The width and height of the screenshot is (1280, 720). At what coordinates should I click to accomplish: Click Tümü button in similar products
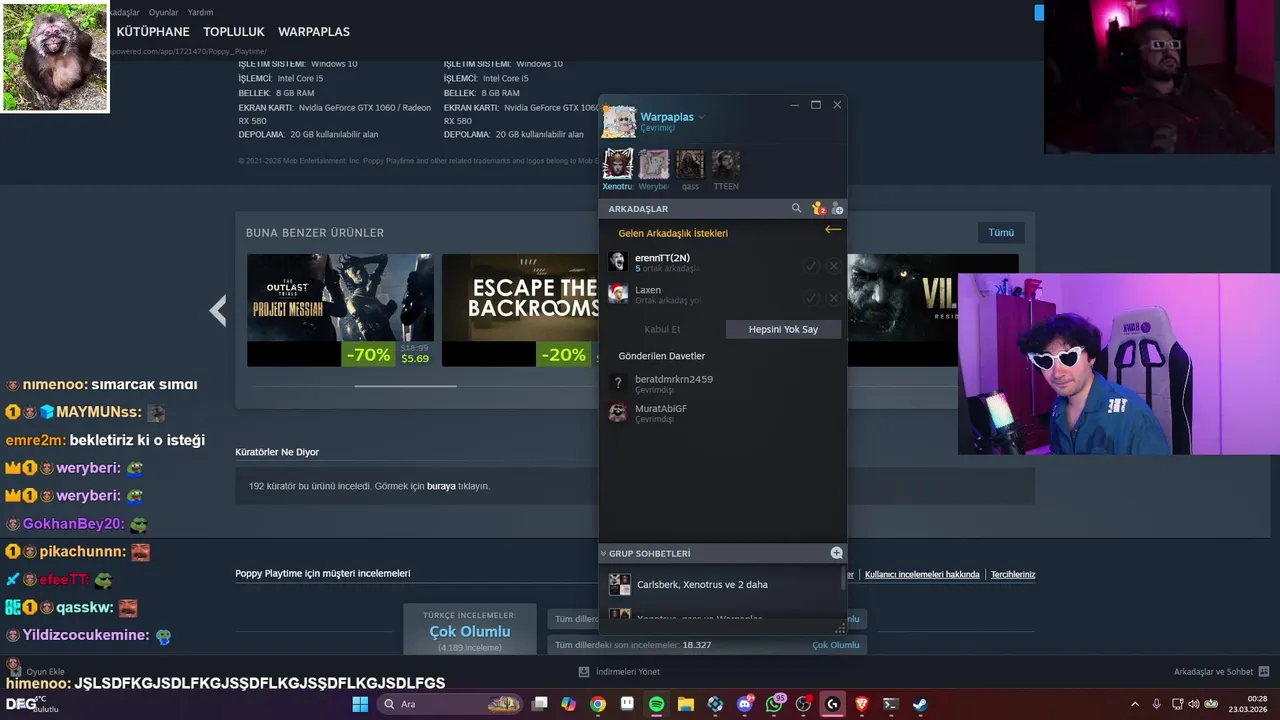point(1001,232)
